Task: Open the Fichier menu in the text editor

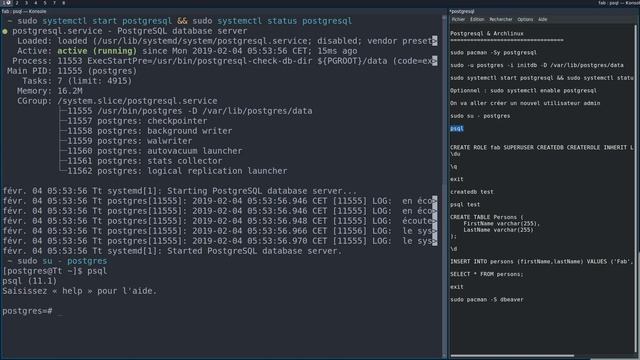Action: click(458, 19)
